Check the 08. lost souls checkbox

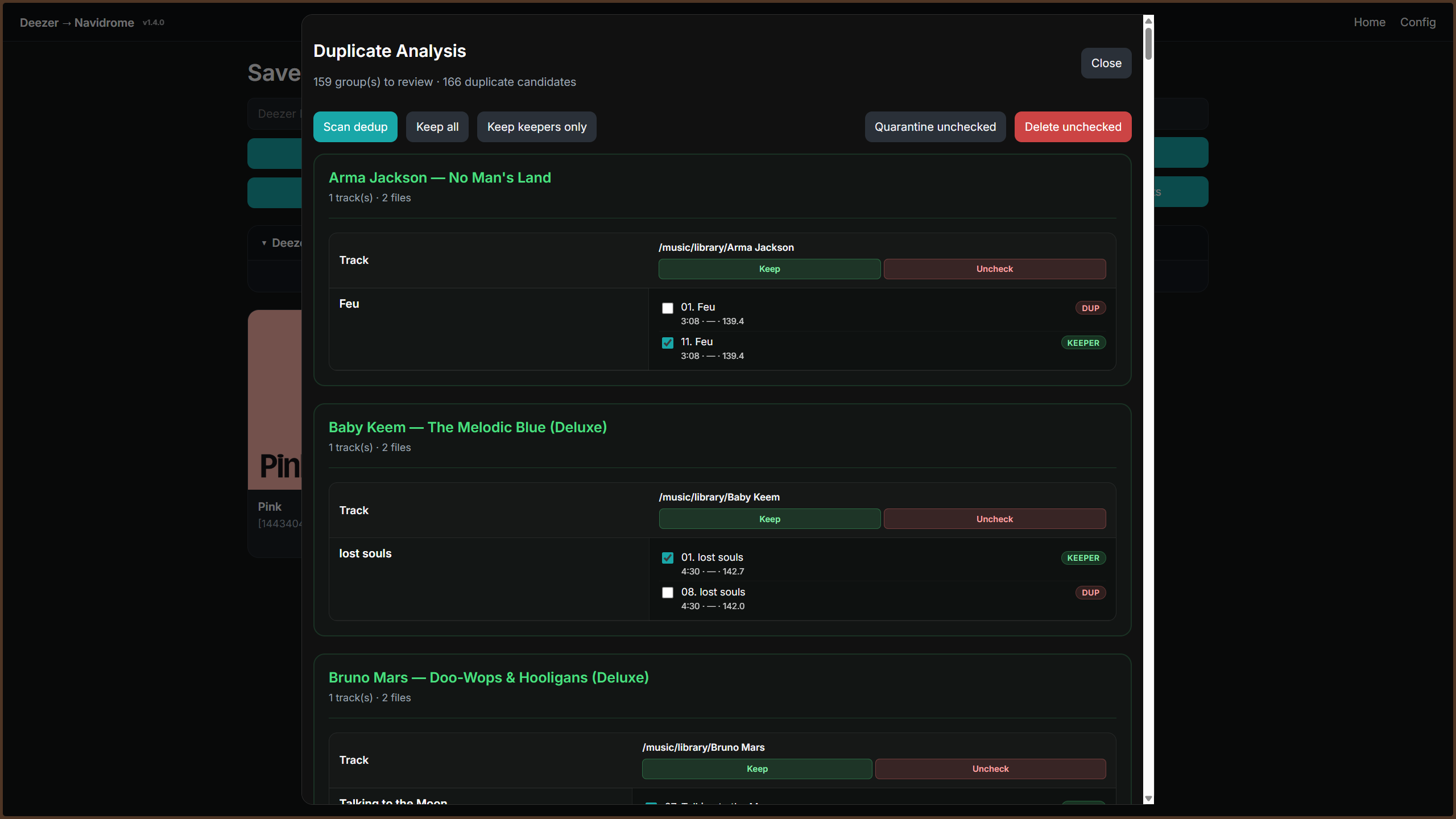[668, 593]
